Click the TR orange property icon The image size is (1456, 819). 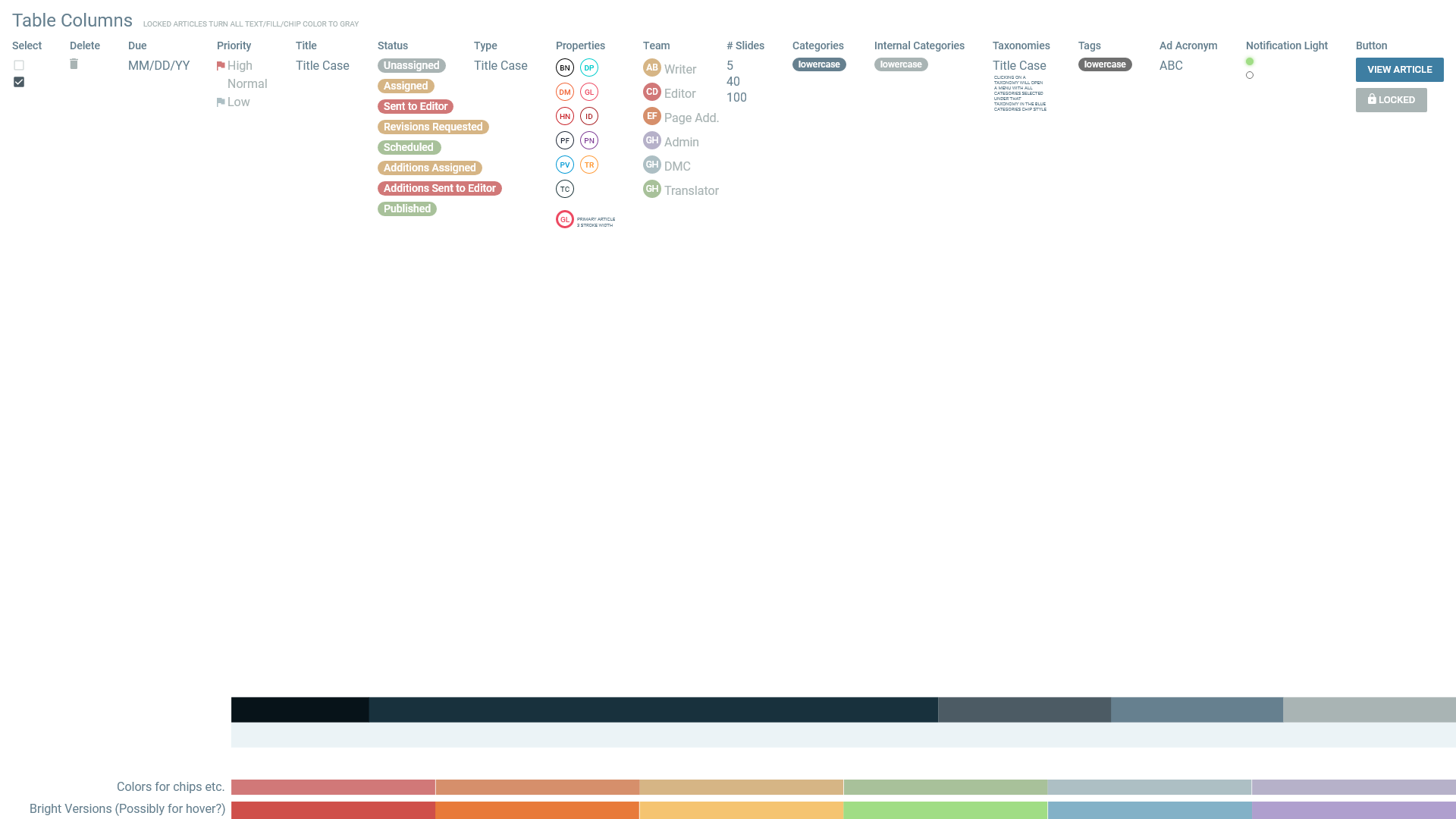click(x=589, y=165)
